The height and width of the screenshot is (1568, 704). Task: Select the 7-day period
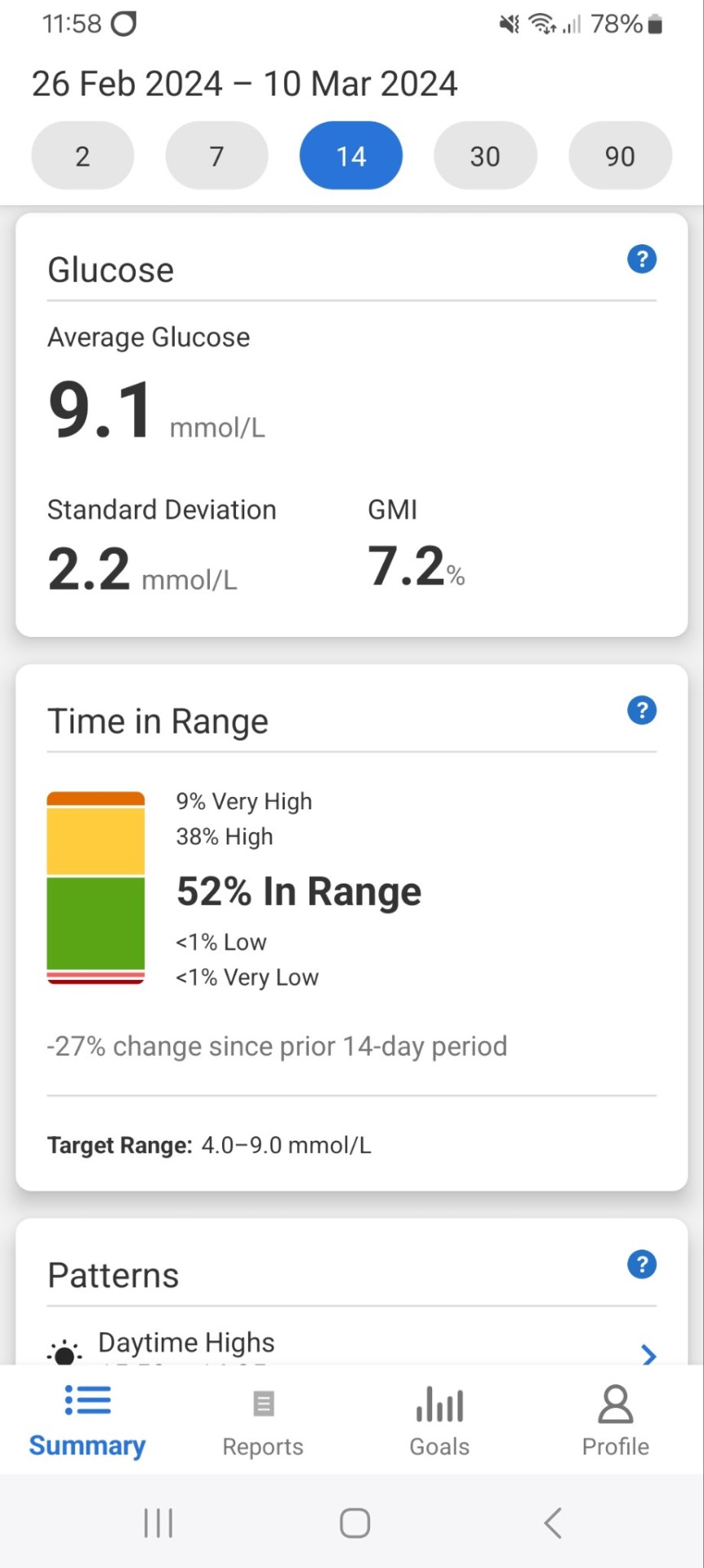(x=216, y=155)
